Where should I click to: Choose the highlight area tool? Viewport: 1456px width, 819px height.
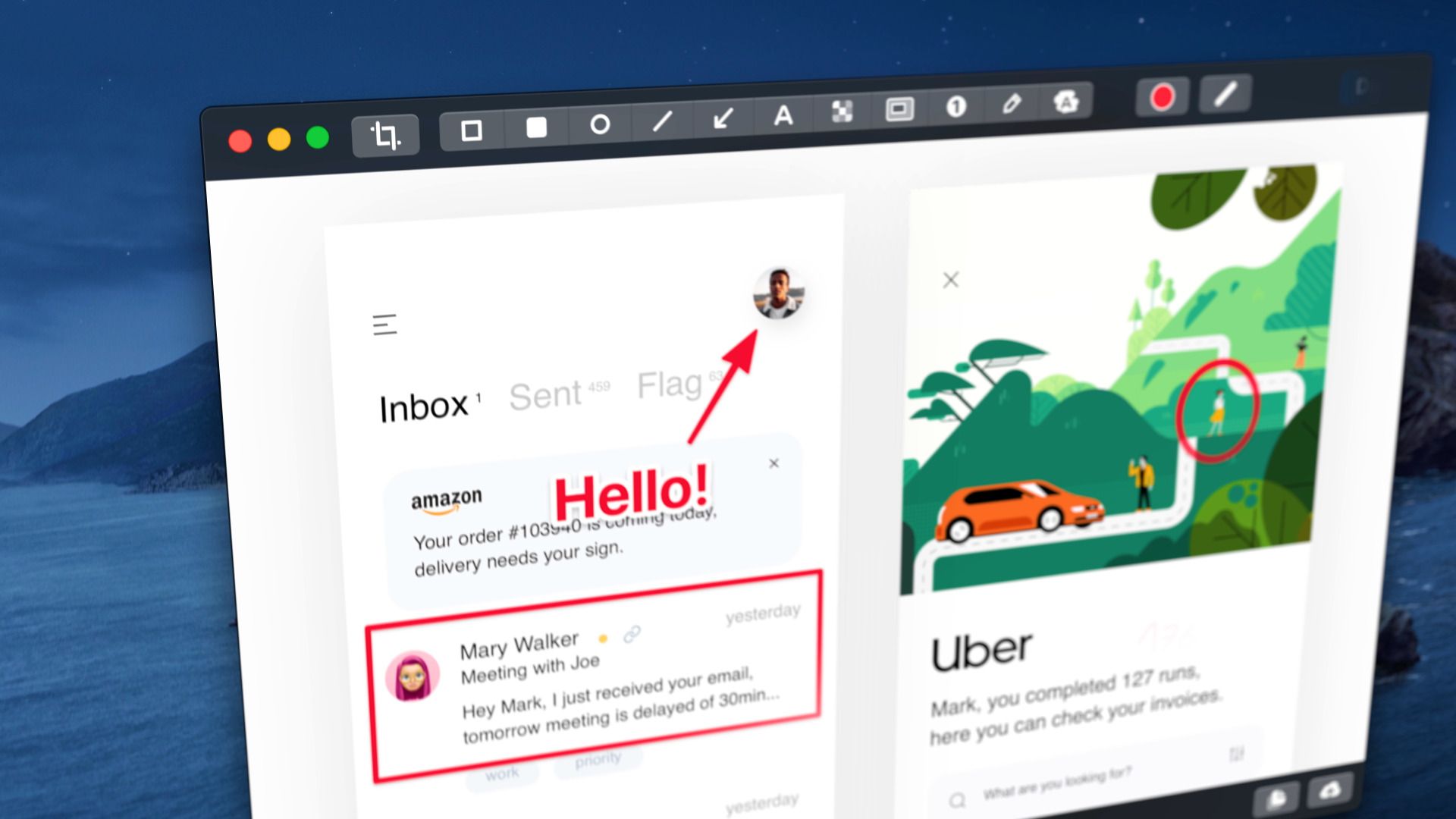click(899, 109)
